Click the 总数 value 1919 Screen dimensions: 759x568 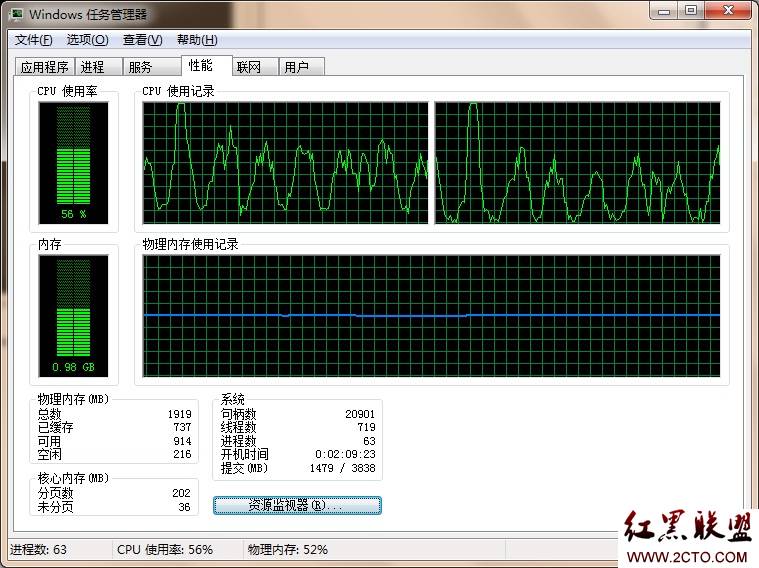pos(180,414)
